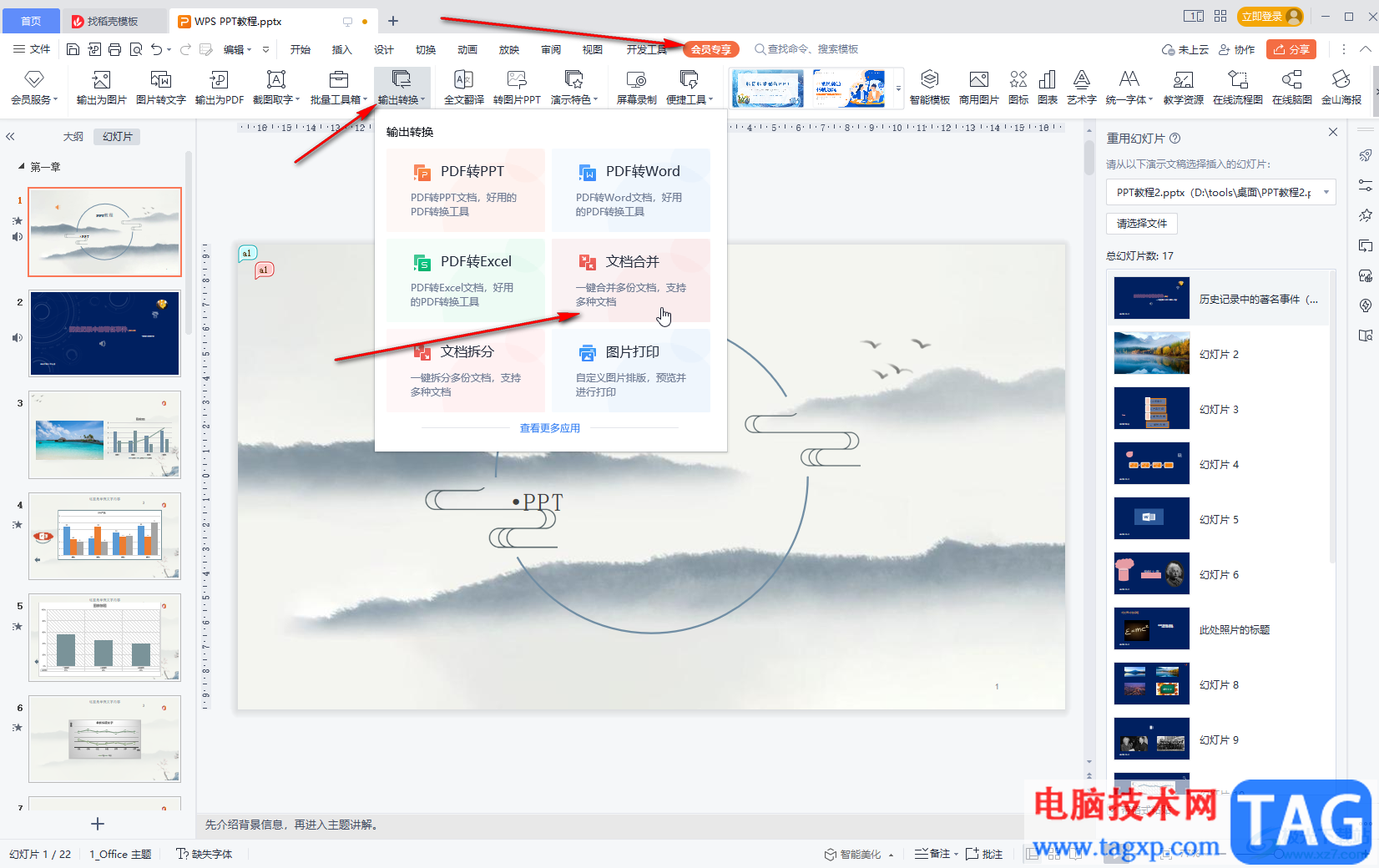Pick 幻灯片 5 in reuse list
Screen dimensions: 1379x868
(1220, 519)
